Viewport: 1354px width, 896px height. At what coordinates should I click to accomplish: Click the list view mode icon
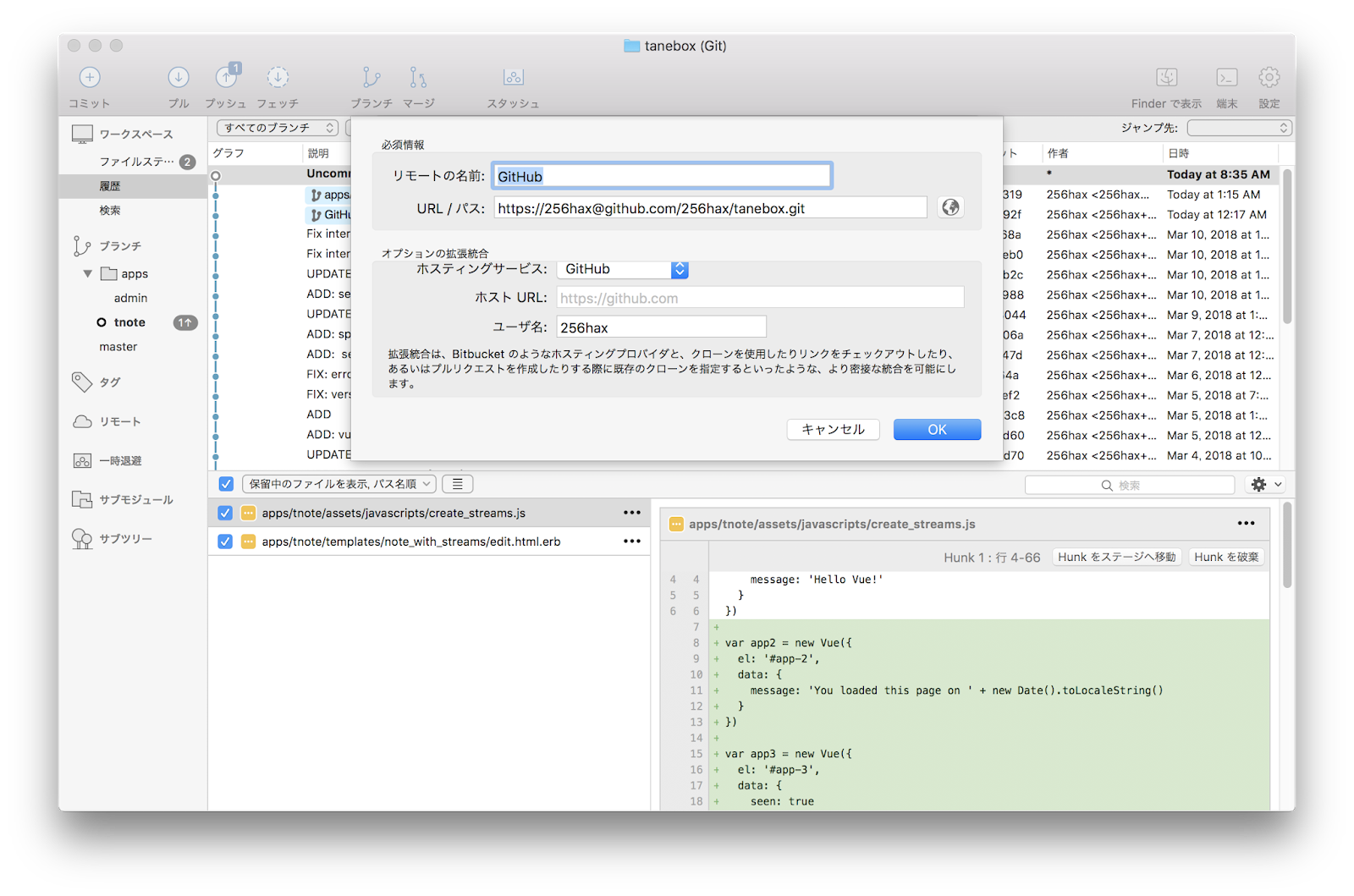click(x=457, y=484)
